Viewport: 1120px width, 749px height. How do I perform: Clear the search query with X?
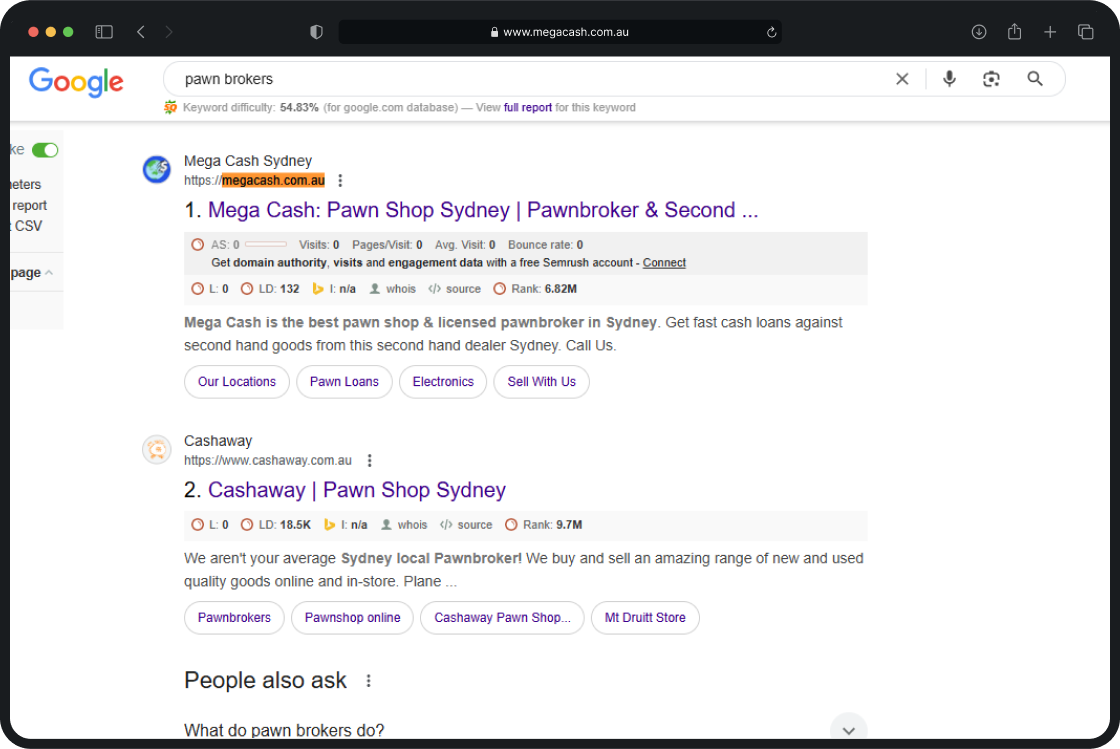902,79
